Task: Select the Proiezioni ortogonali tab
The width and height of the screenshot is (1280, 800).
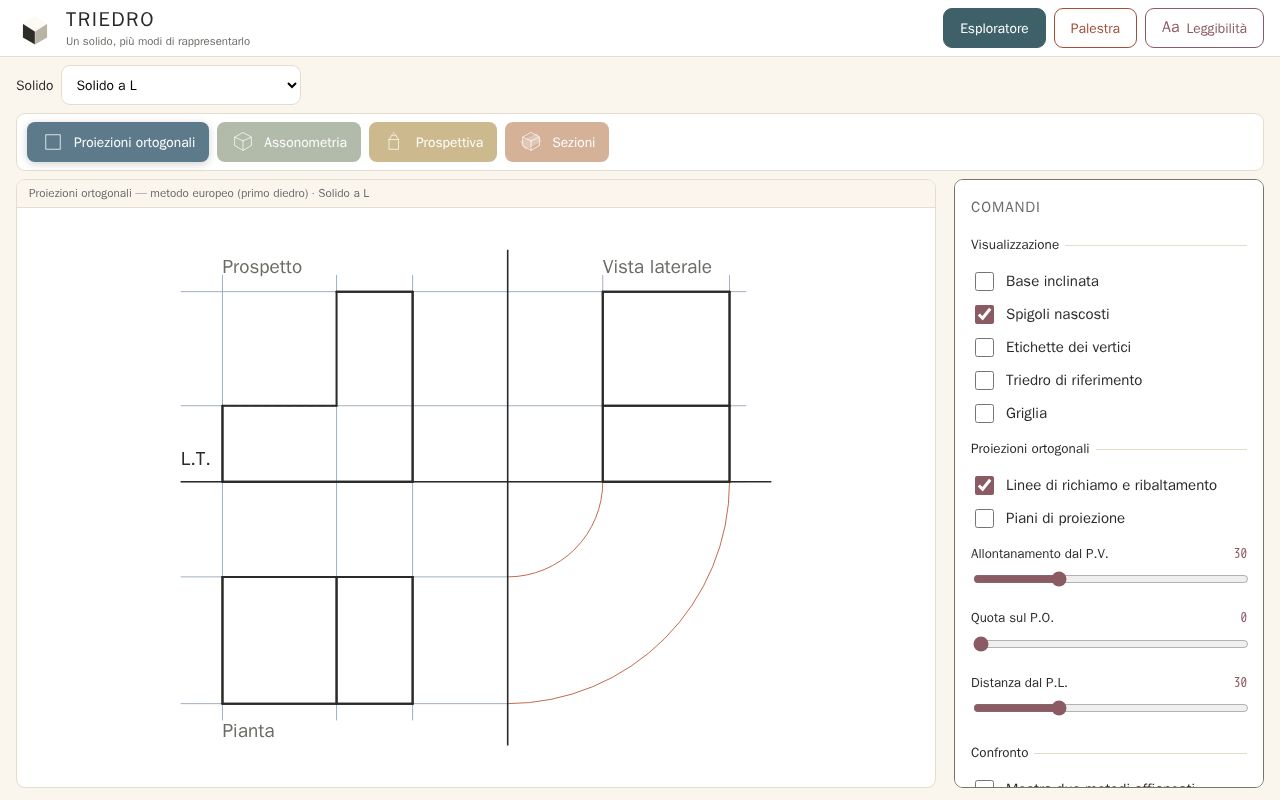Action: click(118, 142)
